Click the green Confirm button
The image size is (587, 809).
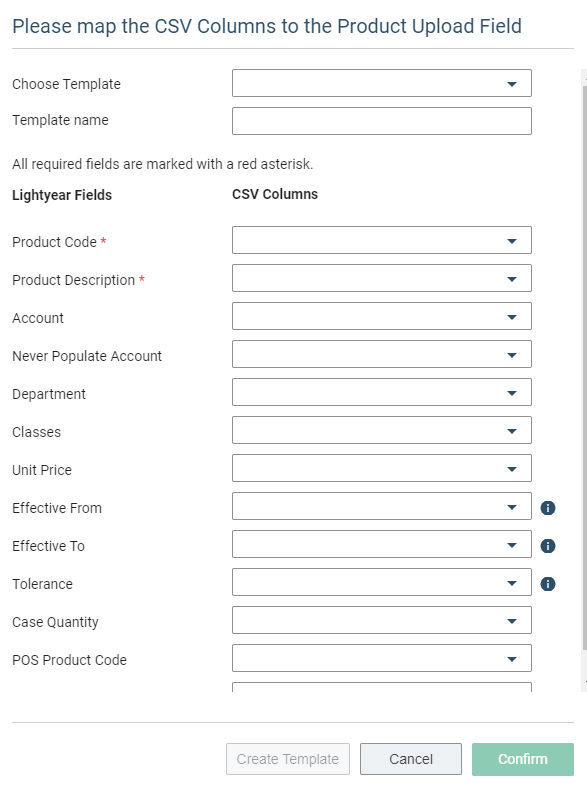pos(523,759)
